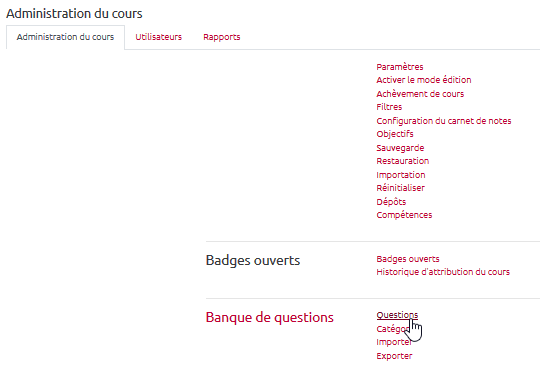This screenshot has width=540, height=374.
Task: Select the Administration du cours tab
Action: pos(65,37)
